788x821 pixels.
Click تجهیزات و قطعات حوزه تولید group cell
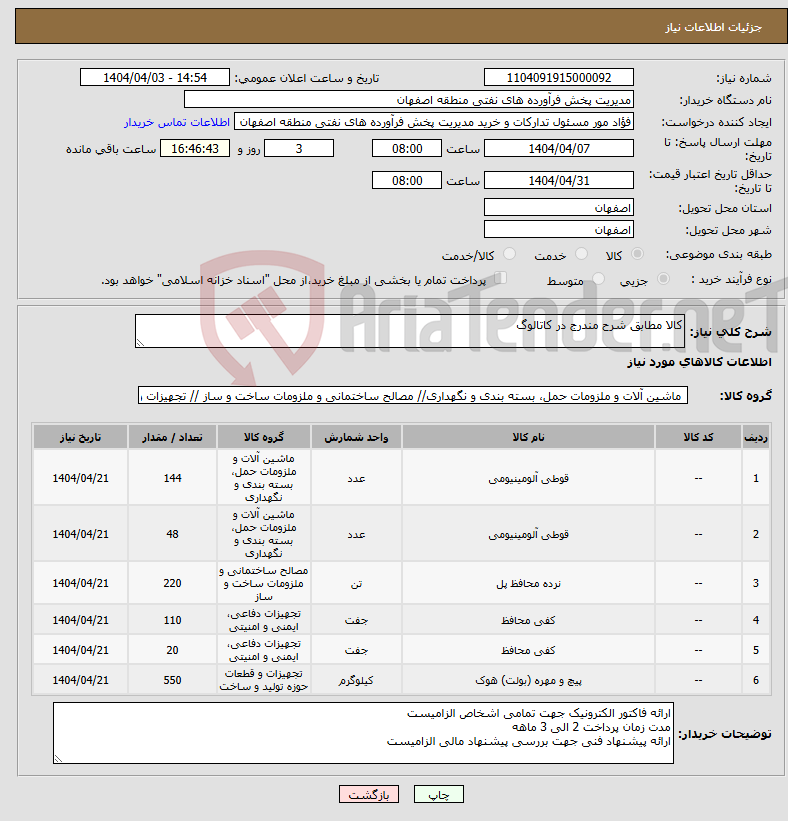(x=264, y=680)
